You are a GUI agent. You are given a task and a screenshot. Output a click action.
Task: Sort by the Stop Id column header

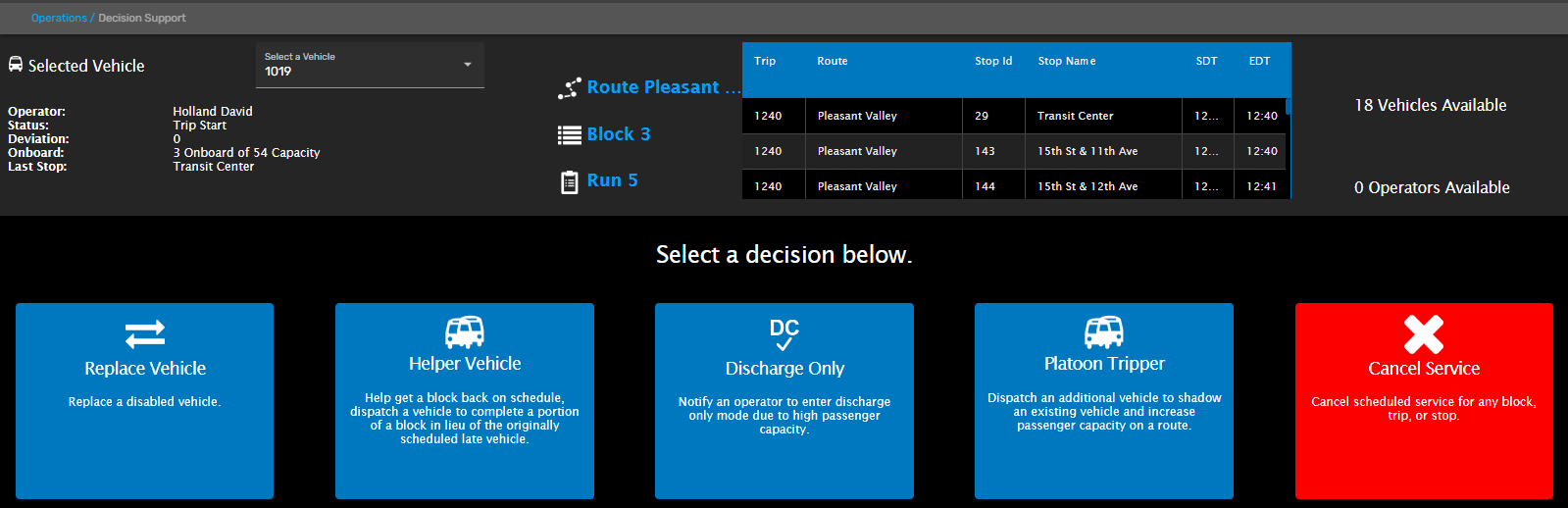(993, 61)
